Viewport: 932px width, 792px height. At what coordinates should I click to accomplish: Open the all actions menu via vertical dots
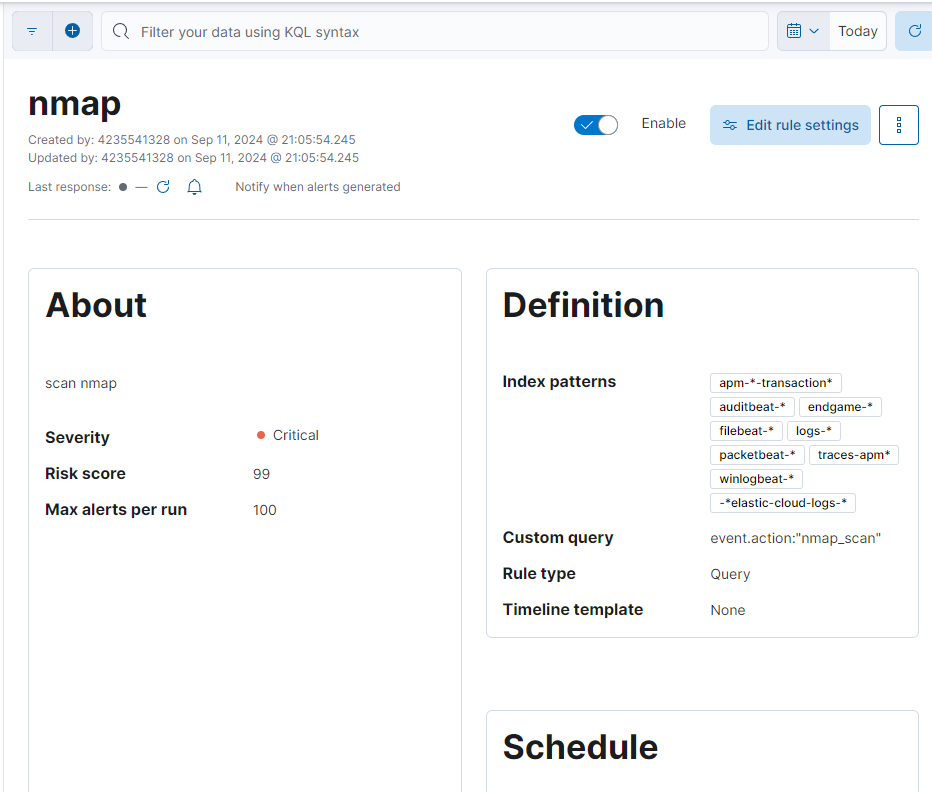click(898, 124)
